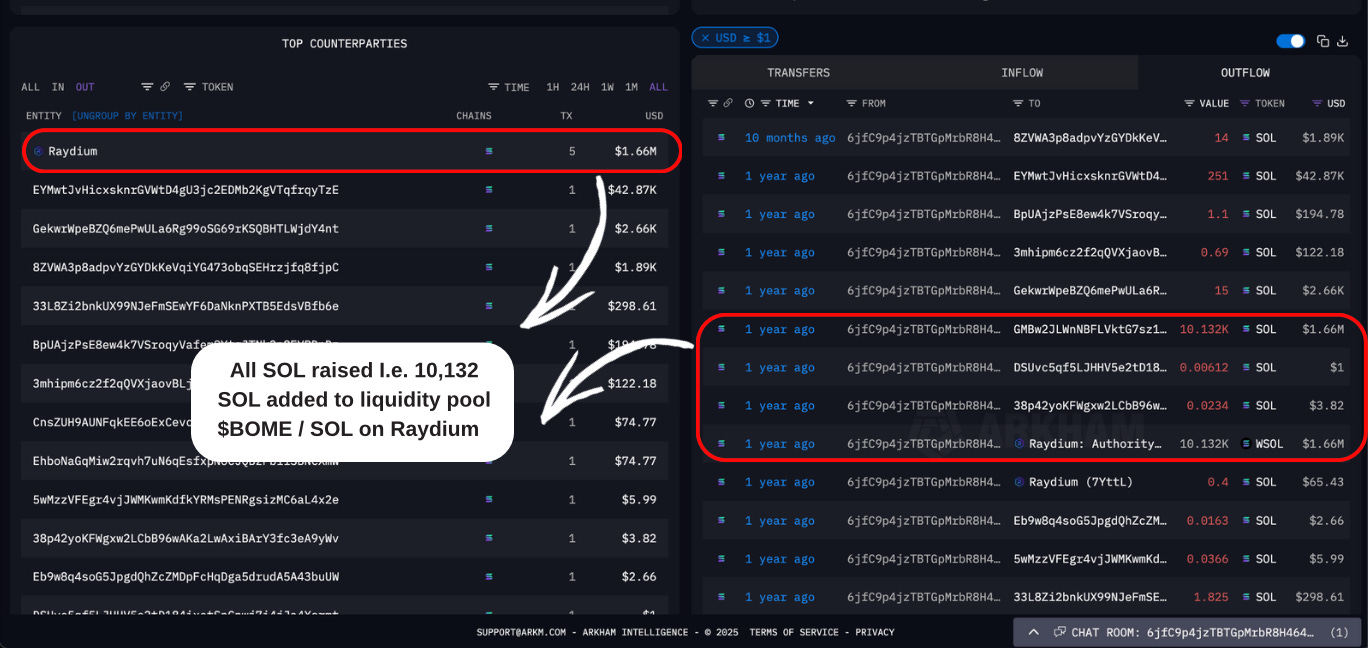The width and height of the screenshot is (1368, 648).
Task: Click recipient GMBw2JLWnNBFLVktG7sz1 in transfers
Action: pyautogui.click(x=1090, y=329)
